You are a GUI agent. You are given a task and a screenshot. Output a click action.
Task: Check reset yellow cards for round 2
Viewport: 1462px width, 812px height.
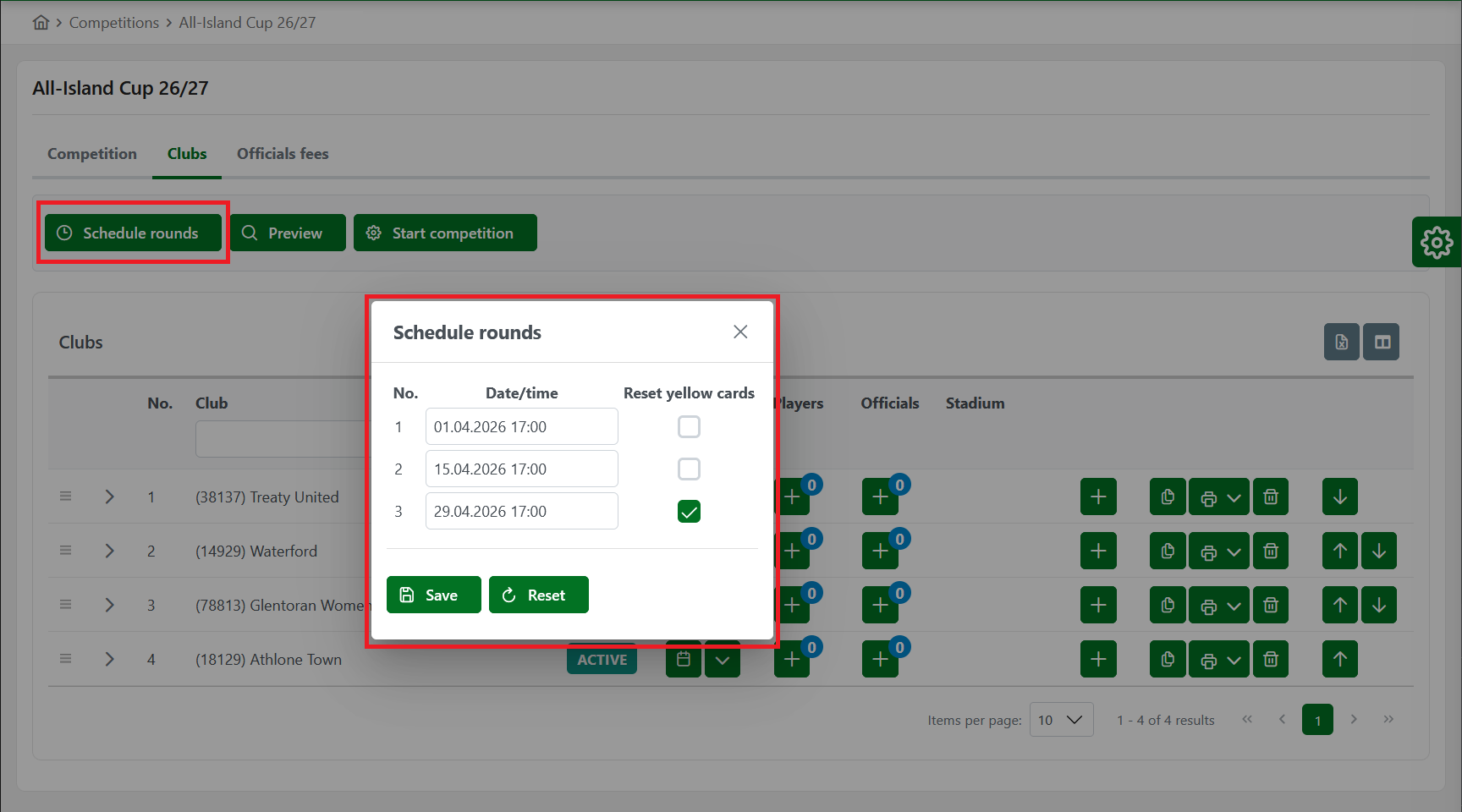tap(689, 469)
